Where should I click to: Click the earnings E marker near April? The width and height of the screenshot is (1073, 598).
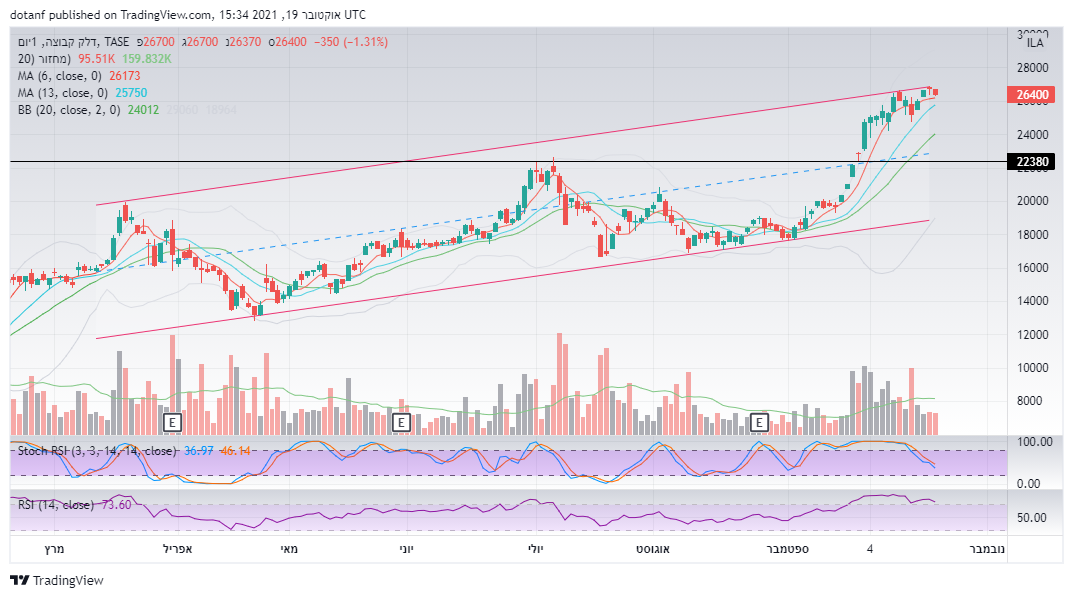coord(172,422)
